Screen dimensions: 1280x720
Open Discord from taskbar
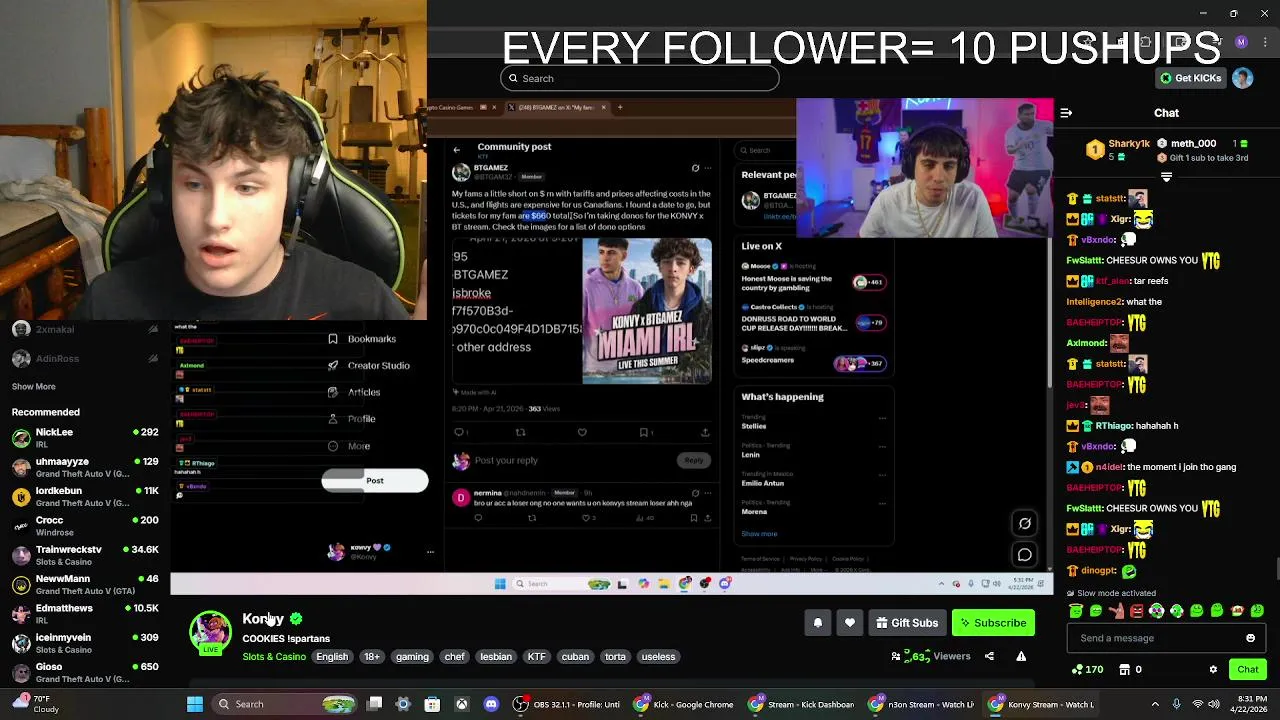click(491, 704)
